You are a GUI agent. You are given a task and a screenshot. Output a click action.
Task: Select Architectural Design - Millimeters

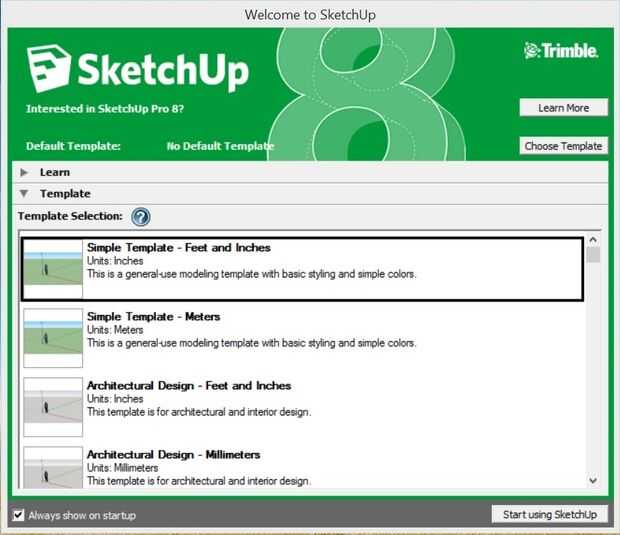tap(302, 467)
